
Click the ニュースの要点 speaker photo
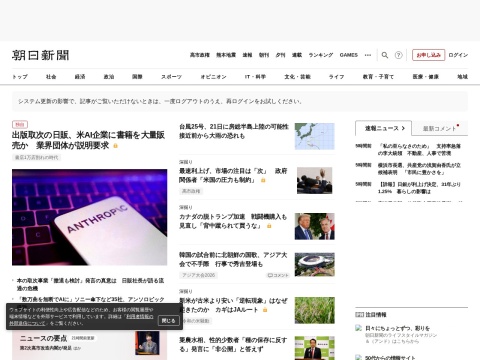point(147,343)
